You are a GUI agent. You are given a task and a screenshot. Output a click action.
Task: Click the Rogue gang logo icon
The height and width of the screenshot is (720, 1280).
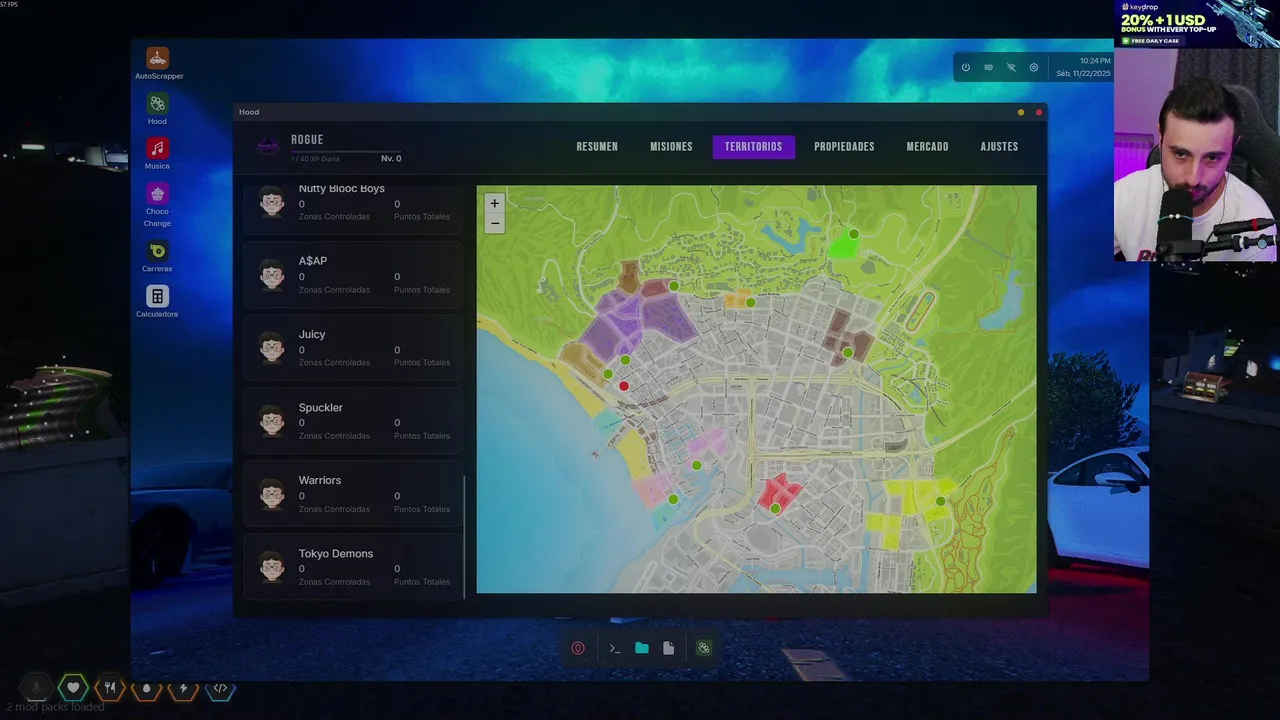[269, 147]
